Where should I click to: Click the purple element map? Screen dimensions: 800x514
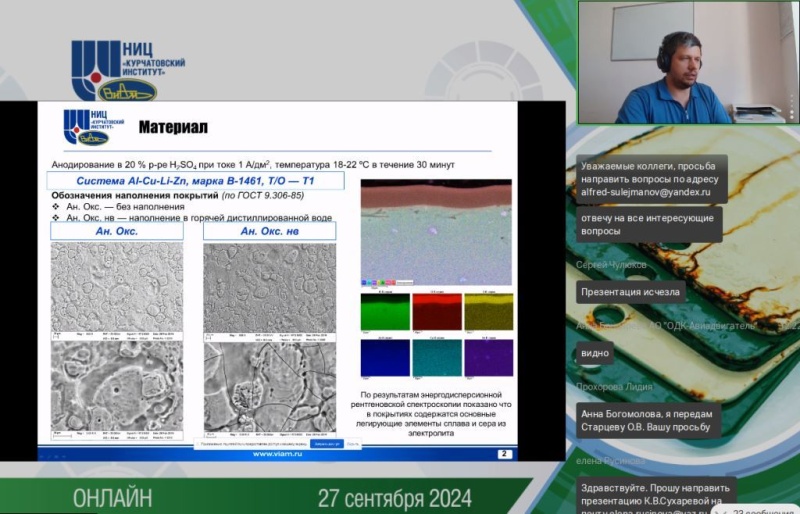pos(488,358)
